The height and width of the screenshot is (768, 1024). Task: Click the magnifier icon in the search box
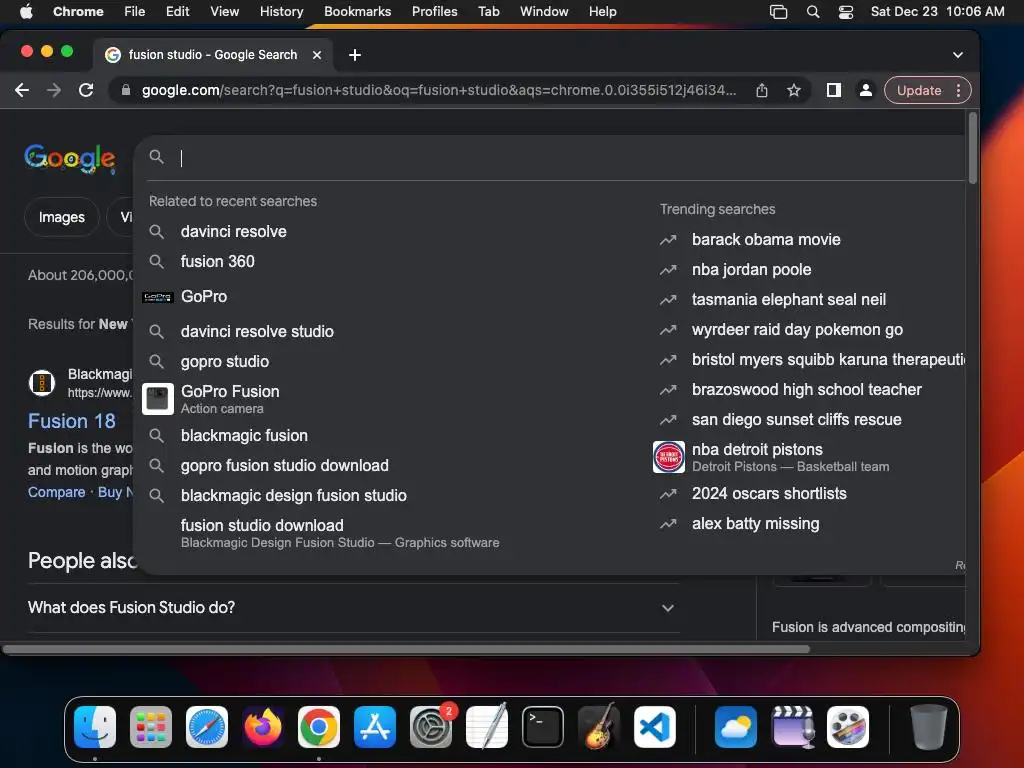click(x=157, y=157)
